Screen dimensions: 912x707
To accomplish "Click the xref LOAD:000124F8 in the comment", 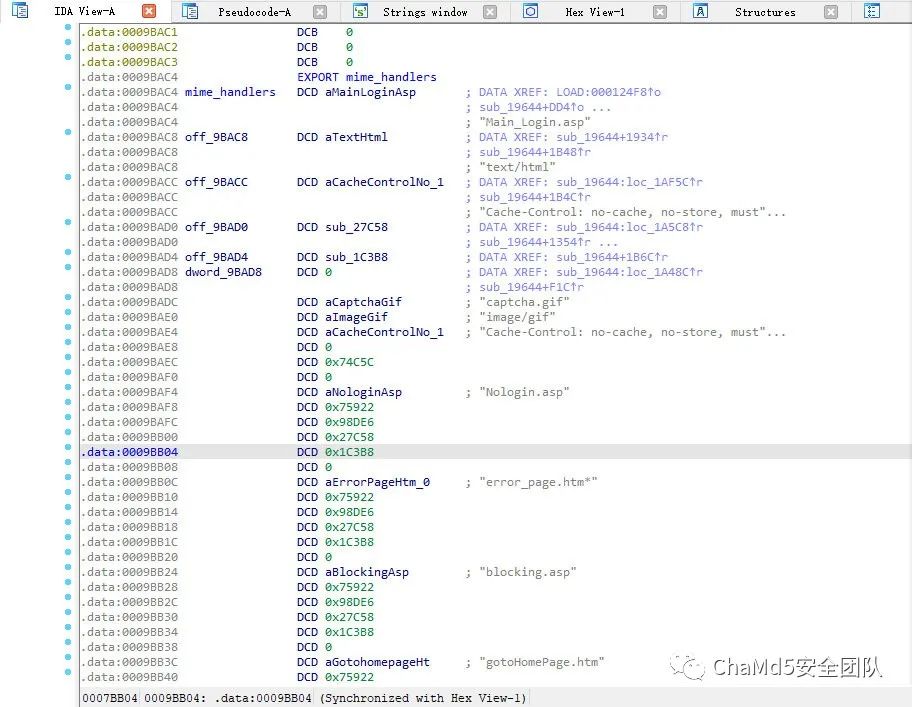I will (608, 92).
